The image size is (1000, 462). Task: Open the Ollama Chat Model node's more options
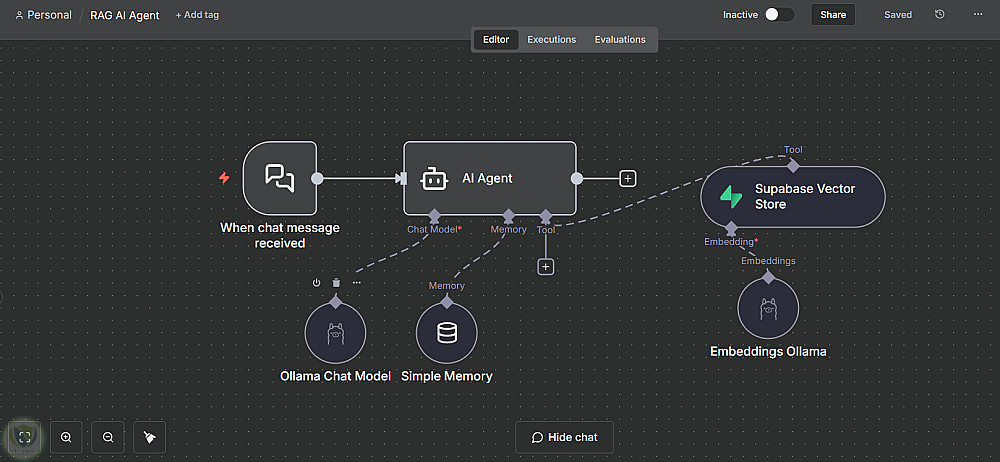pos(357,283)
